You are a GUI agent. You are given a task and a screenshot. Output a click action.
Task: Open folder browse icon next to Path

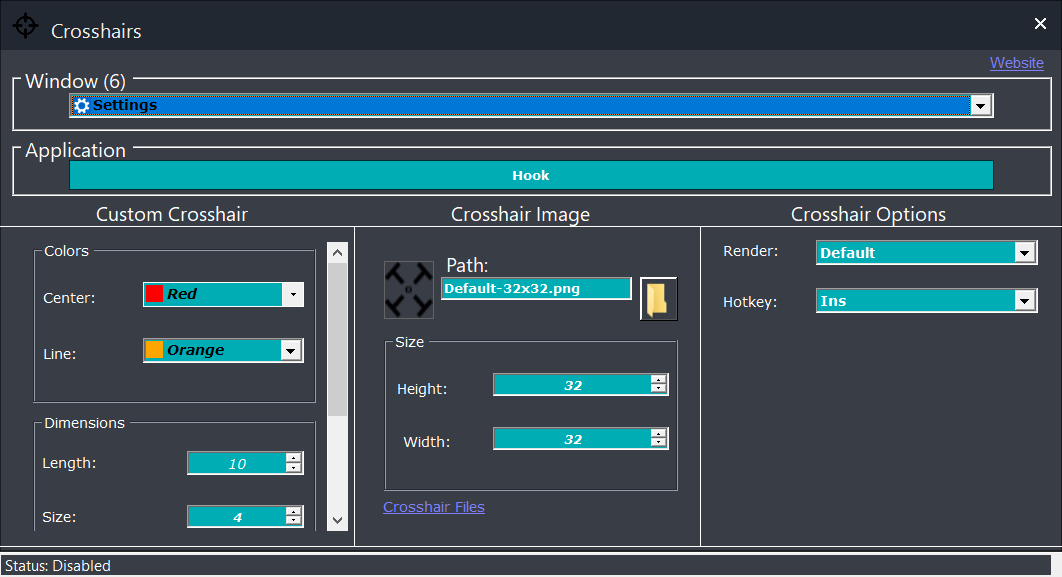[x=658, y=299]
